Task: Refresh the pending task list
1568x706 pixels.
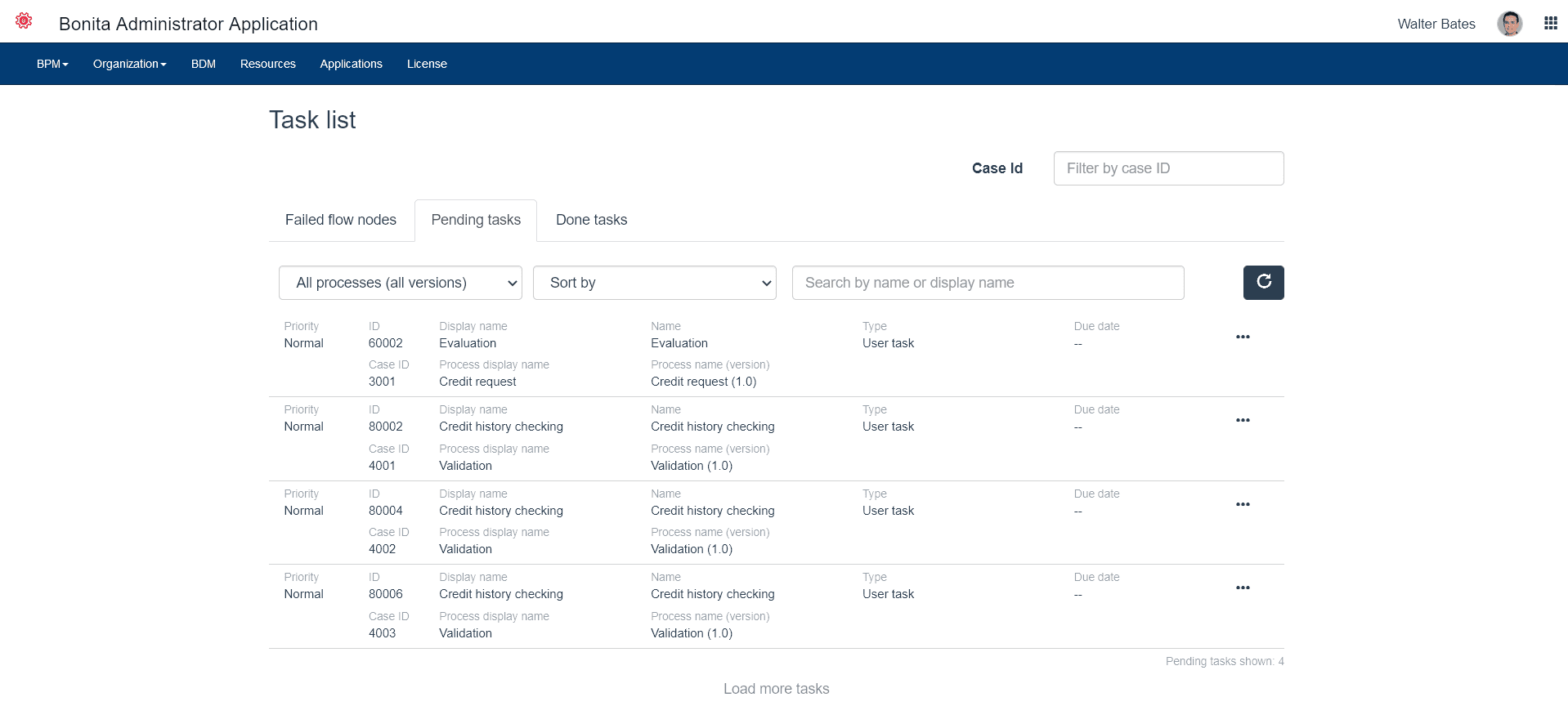Action: click(x=1263, y=283)
